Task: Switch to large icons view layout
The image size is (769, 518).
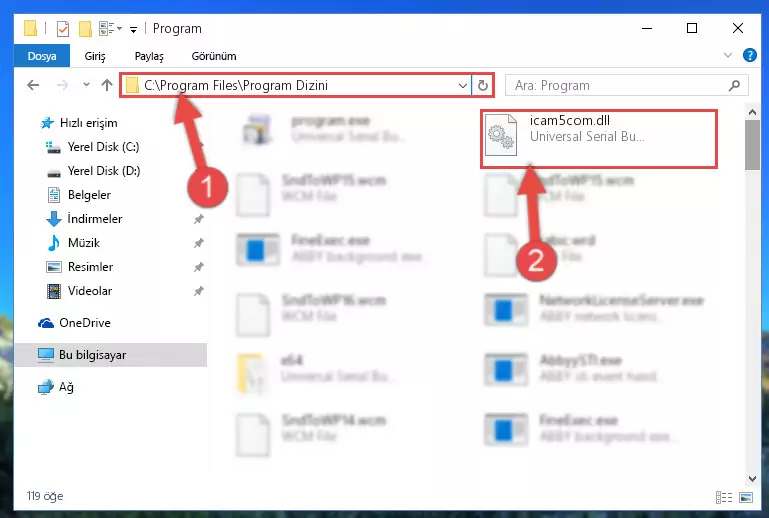Action: (x=745, y=497)
